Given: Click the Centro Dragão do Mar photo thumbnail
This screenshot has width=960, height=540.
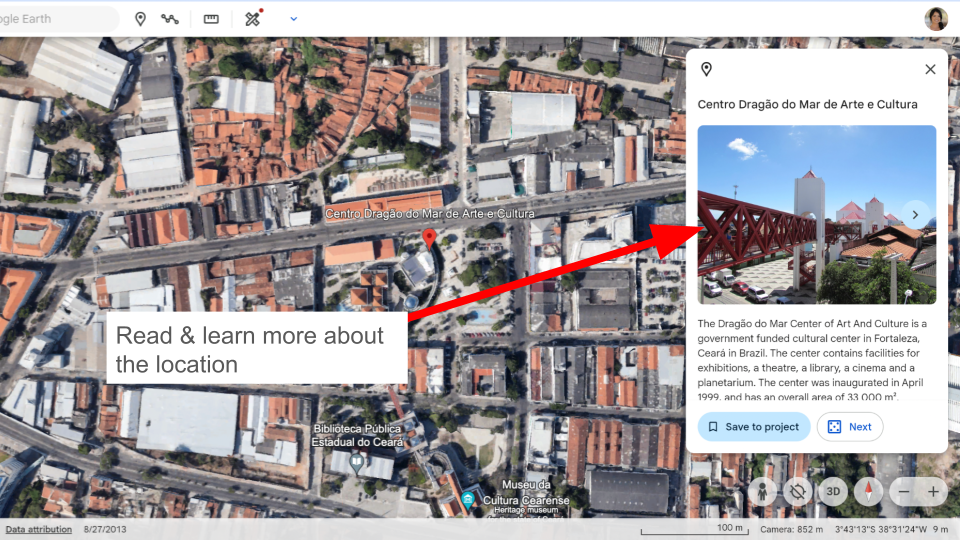Looking at the screenshot, I should [x=800, y=214].
